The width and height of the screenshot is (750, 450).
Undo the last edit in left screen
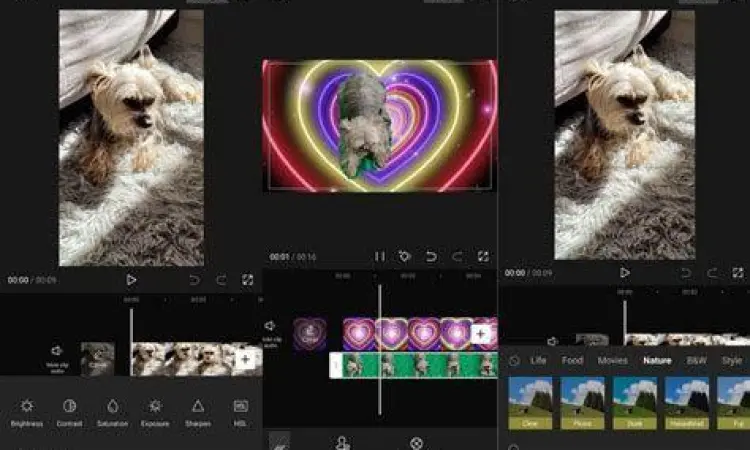(x=194, y=280)
